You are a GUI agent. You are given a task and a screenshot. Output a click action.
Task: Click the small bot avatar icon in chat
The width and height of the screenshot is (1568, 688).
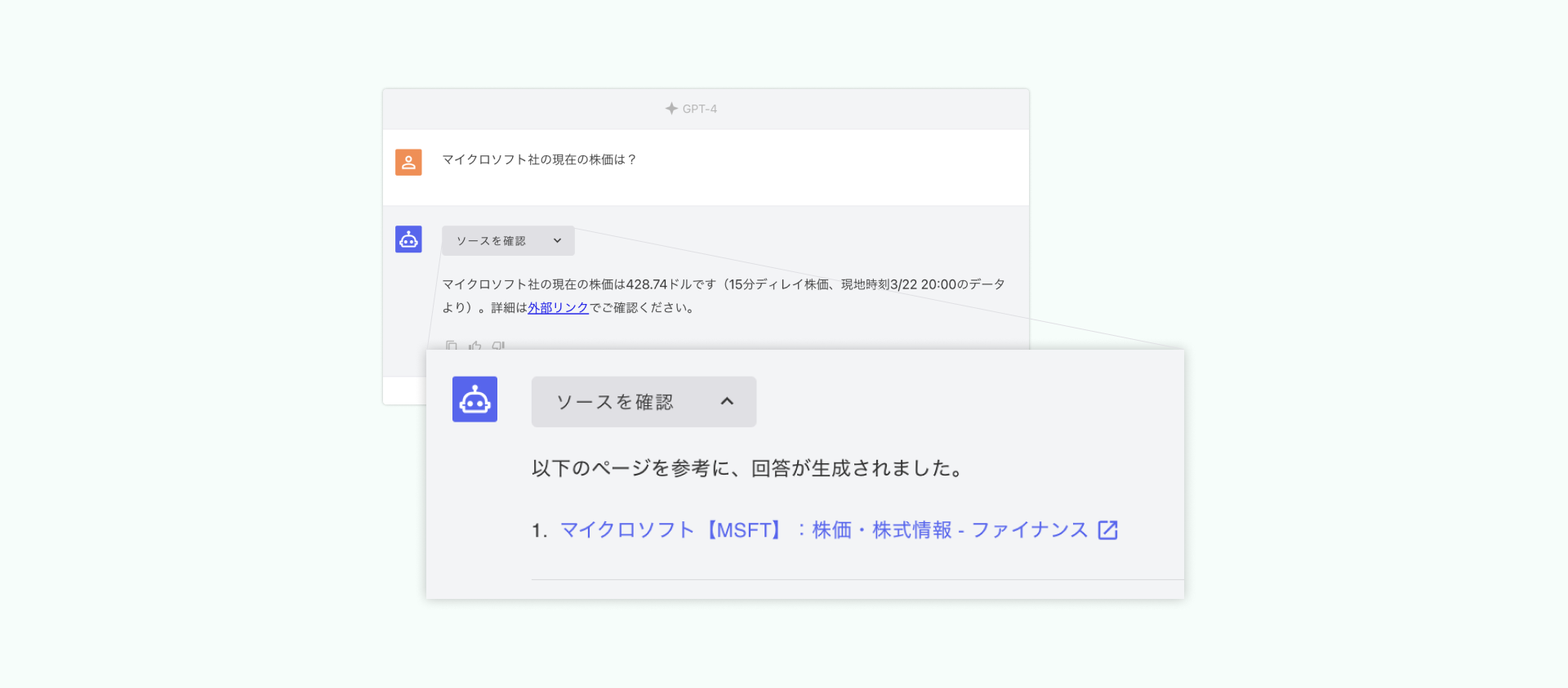point(408,239)
